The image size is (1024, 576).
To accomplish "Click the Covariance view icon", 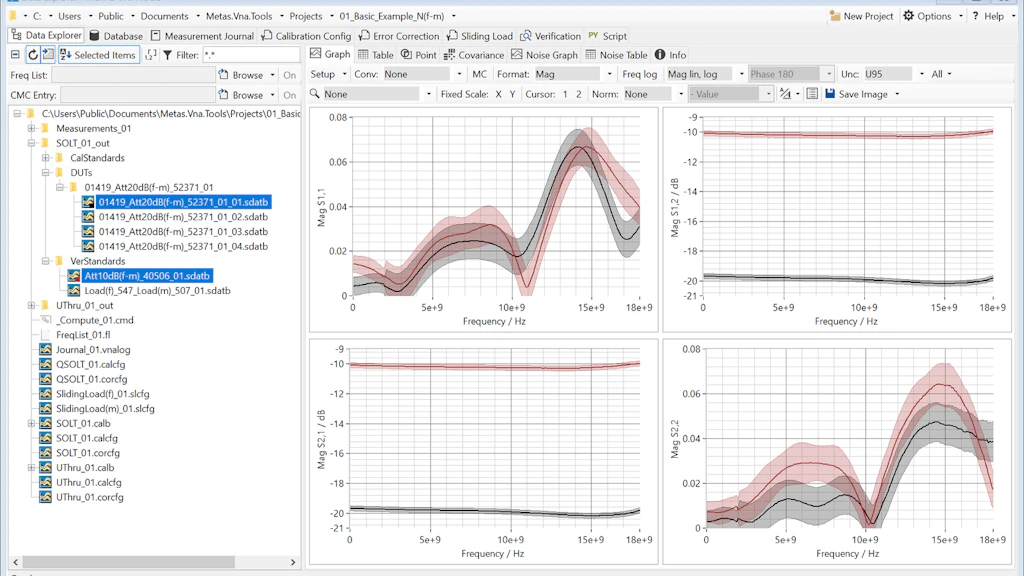I will [449, 55].
